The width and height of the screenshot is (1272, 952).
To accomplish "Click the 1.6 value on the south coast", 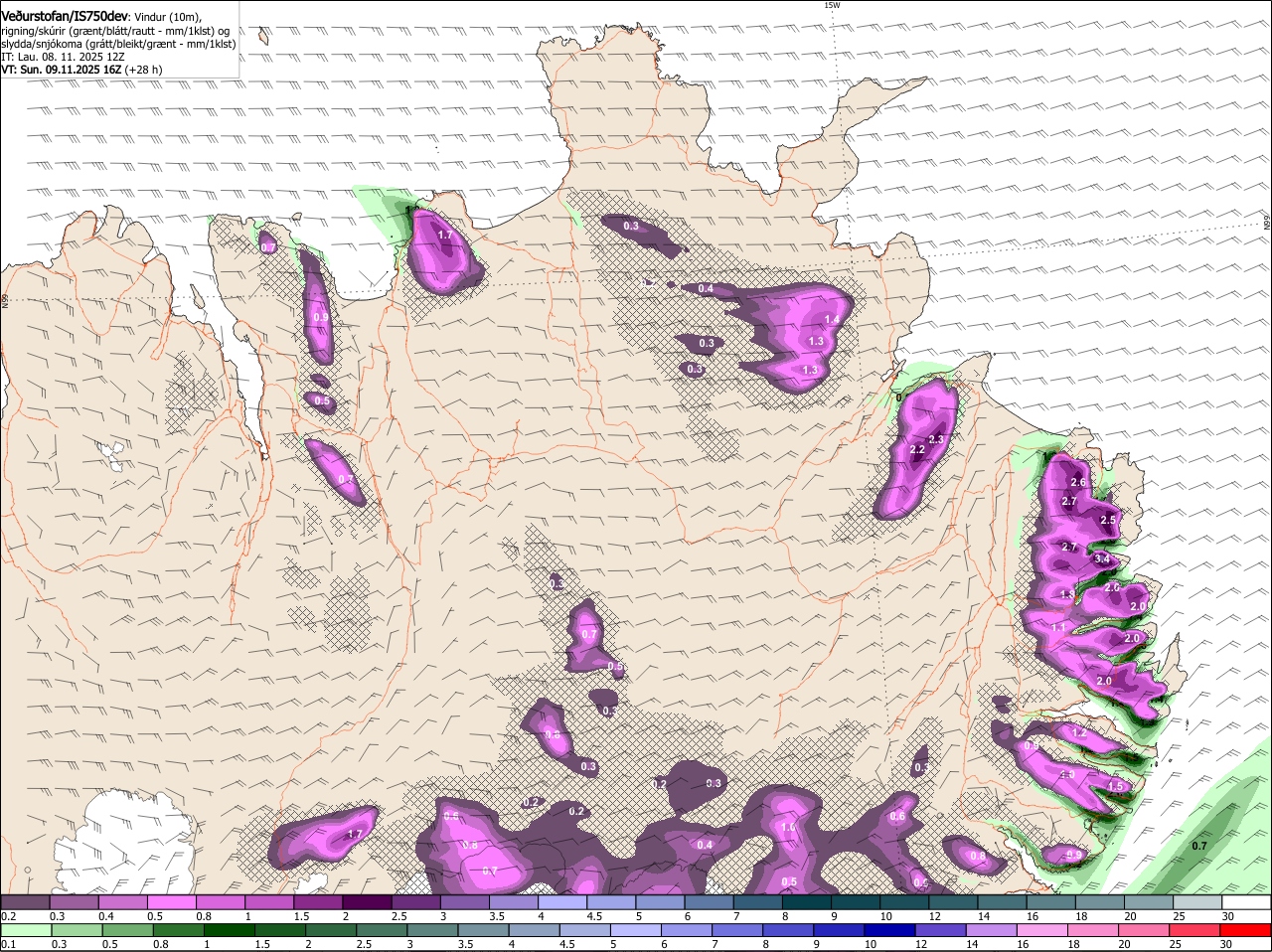I will tap(789, 827).
